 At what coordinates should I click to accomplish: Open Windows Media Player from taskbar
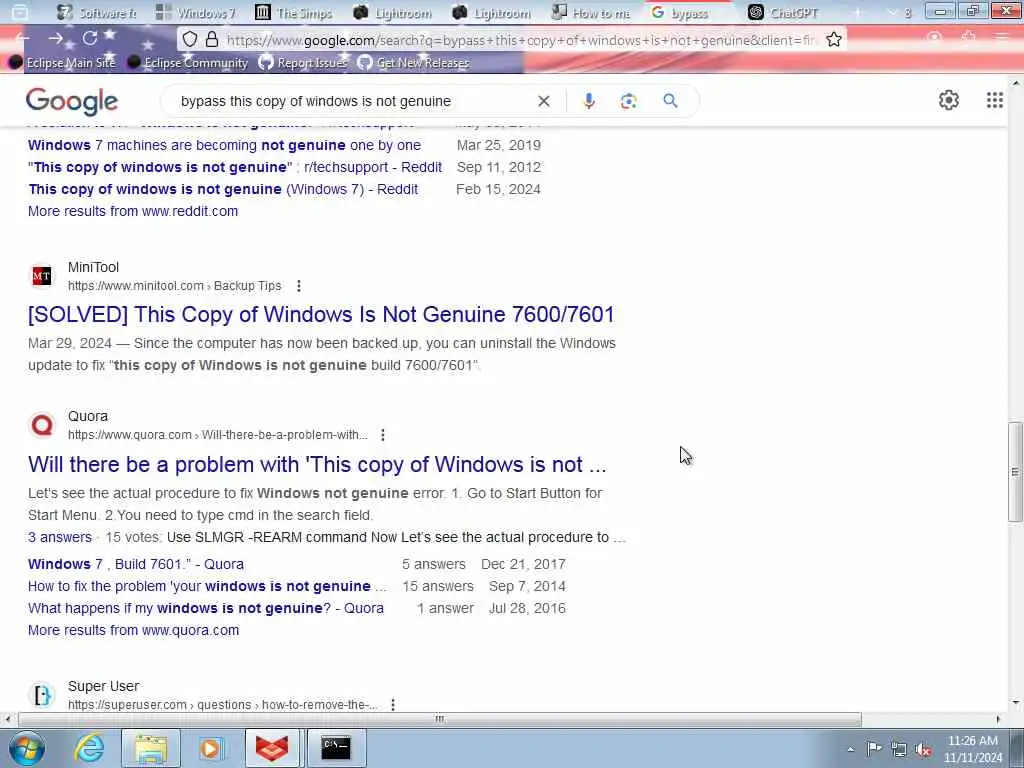(x=211, y=748)
